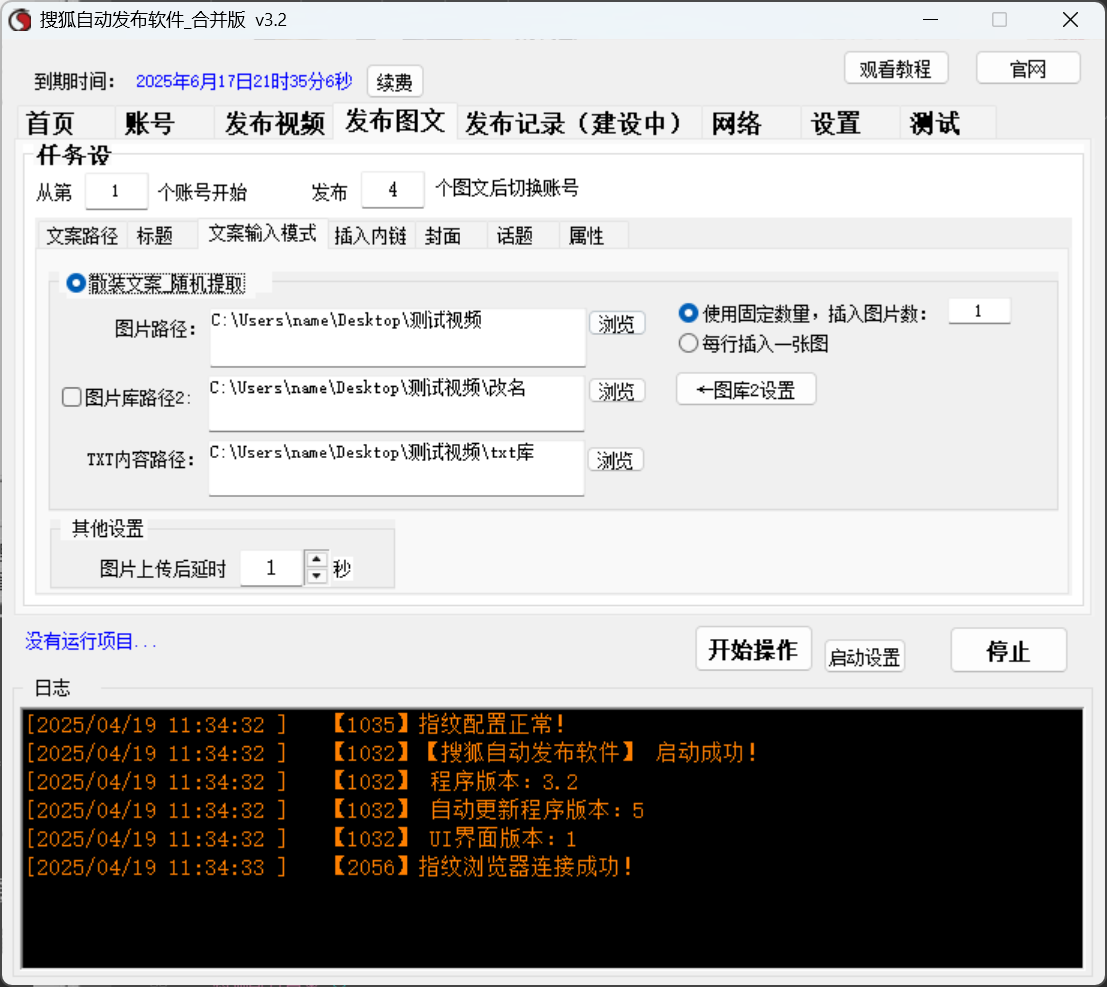Open the 发布视频 tab
The width and height of the screenshot is (1107, 987).
pyautogui.click(x=274, y=123)
